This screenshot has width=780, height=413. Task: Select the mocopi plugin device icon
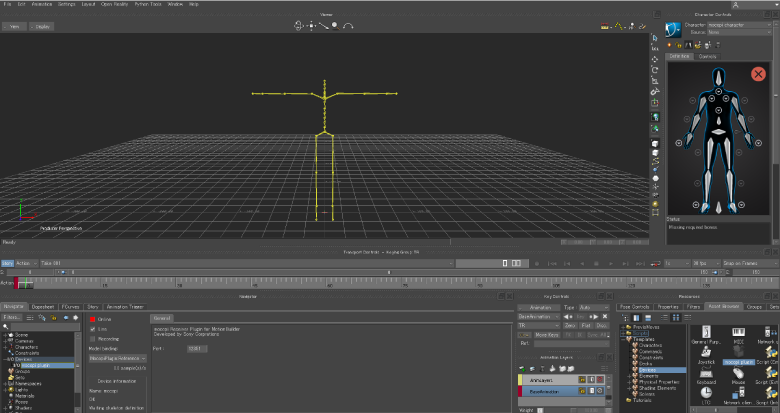tap(738, 350)
